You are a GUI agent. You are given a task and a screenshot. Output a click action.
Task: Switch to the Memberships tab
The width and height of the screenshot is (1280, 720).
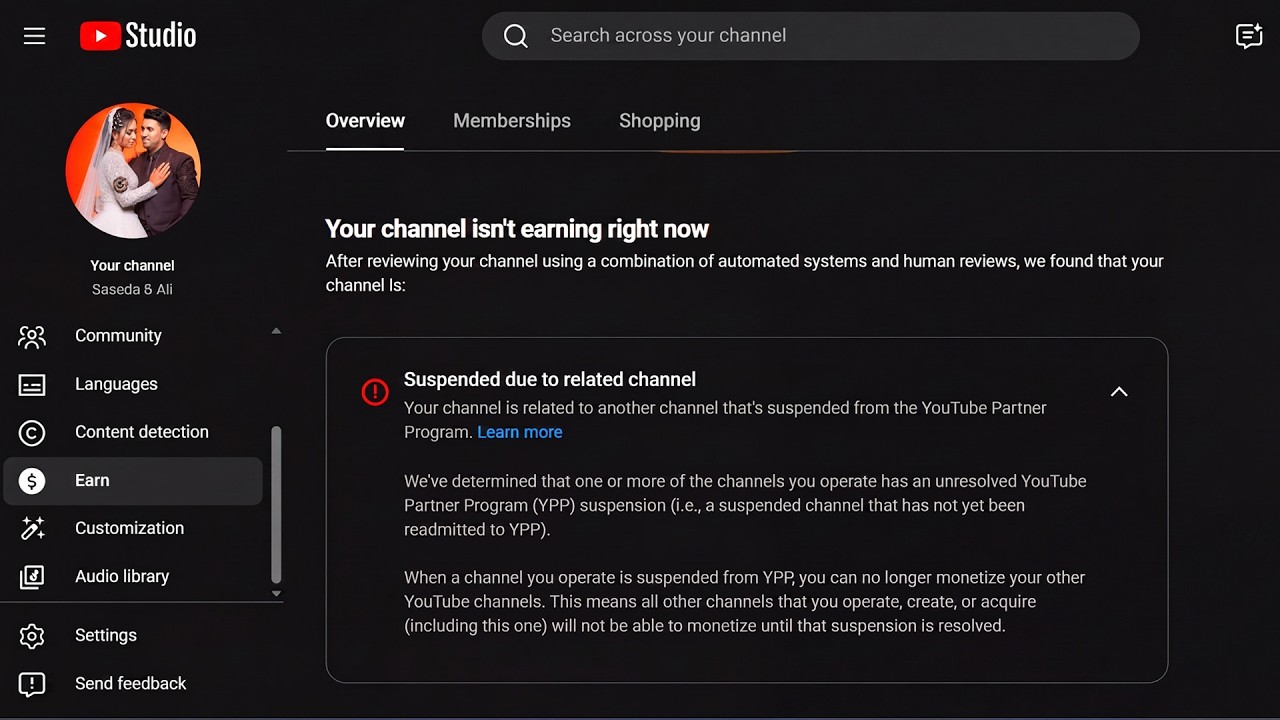(x=512, y=121)
